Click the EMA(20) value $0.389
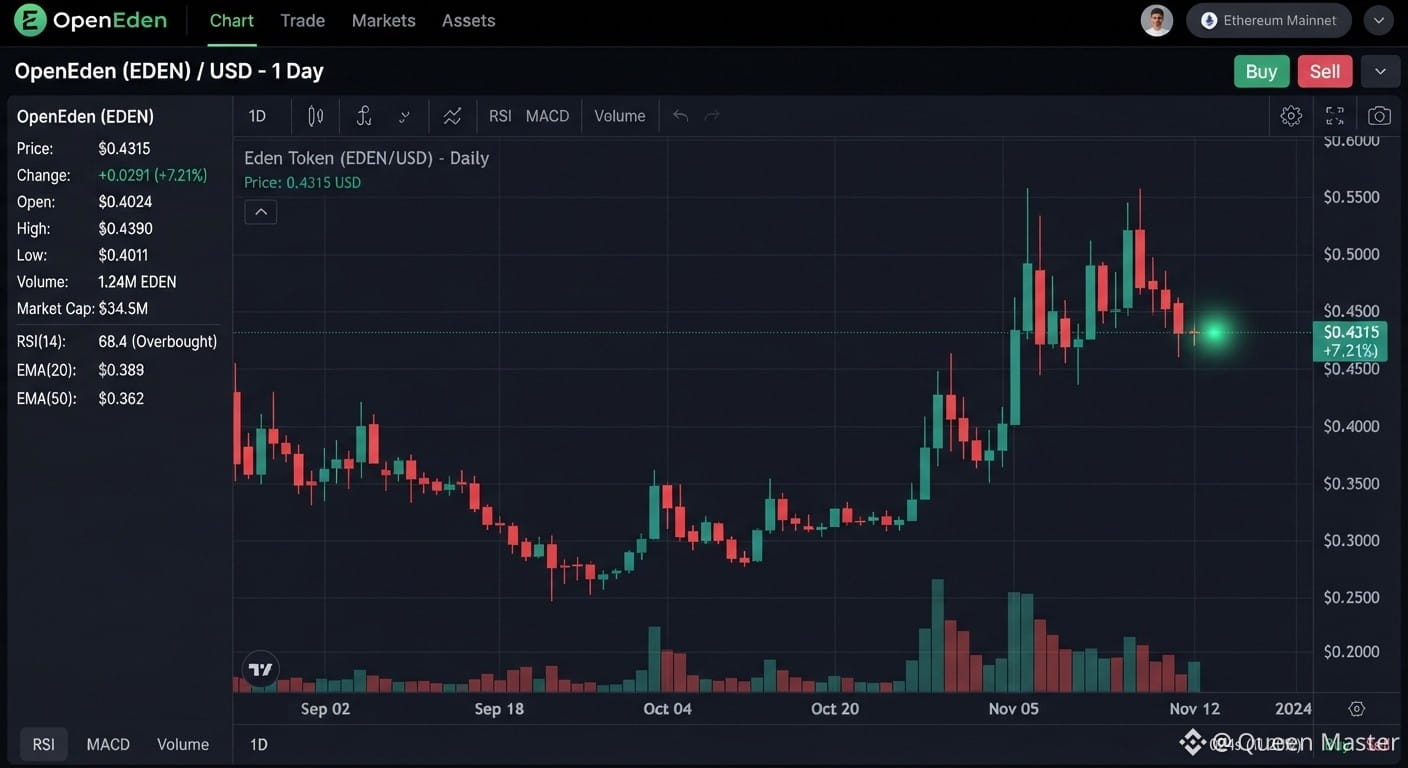The width and height of the screenshot is (1408, 768). [x=121, y=370]
